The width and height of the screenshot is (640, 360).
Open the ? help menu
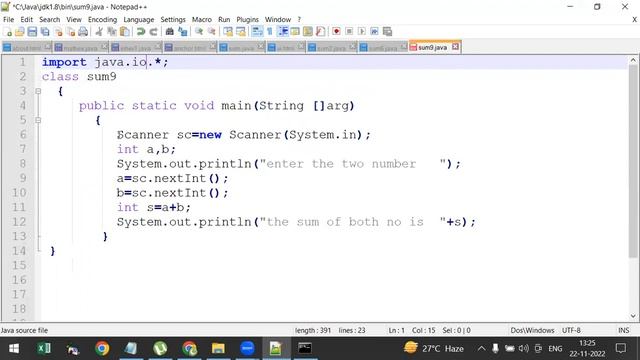pyautogui.click(x=299, y=19)
